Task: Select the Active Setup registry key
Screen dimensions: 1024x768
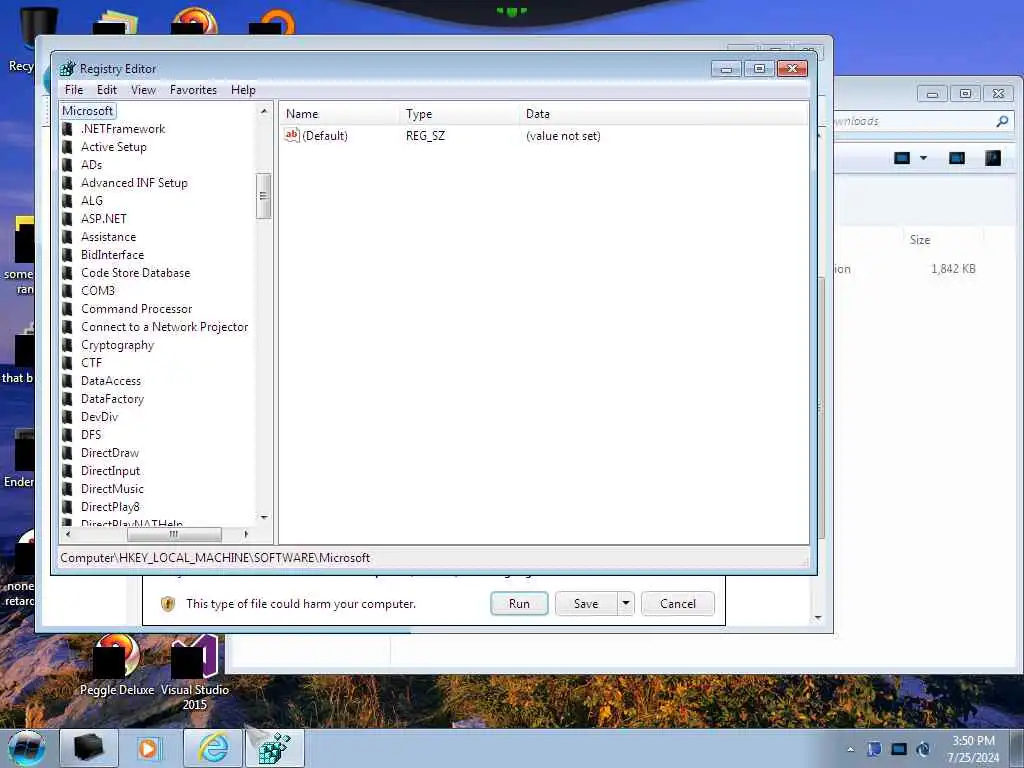Action: pos(114,147)
